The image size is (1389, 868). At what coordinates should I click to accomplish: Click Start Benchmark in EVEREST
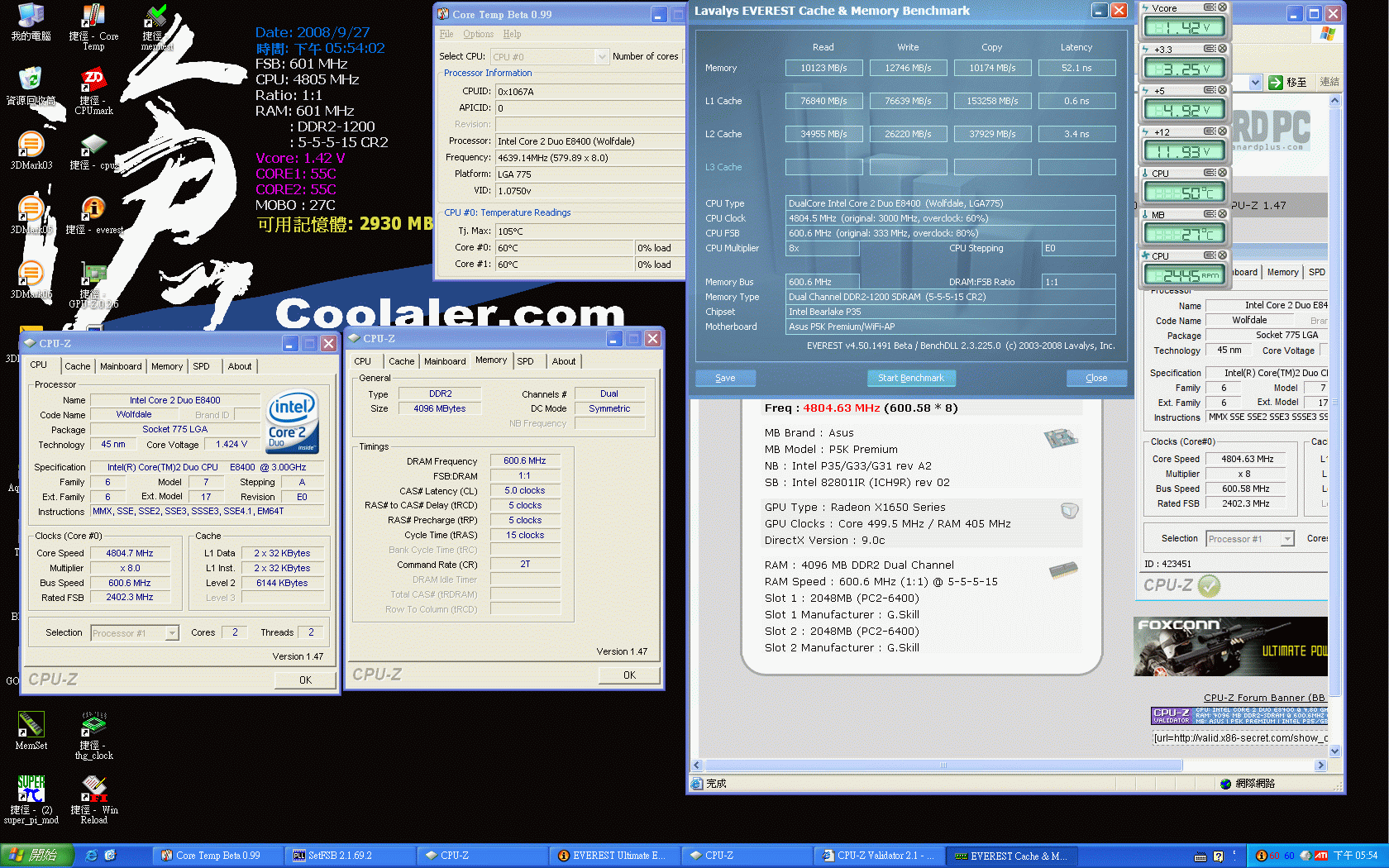pyautogui.click(x=911, y=378)
